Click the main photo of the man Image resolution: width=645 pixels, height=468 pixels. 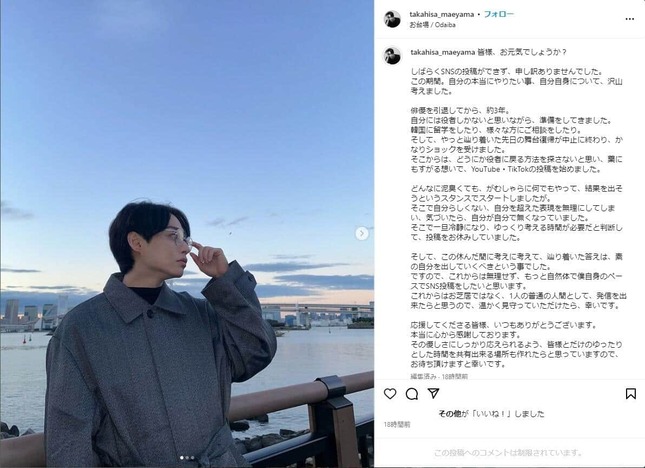tap(187, 234)
